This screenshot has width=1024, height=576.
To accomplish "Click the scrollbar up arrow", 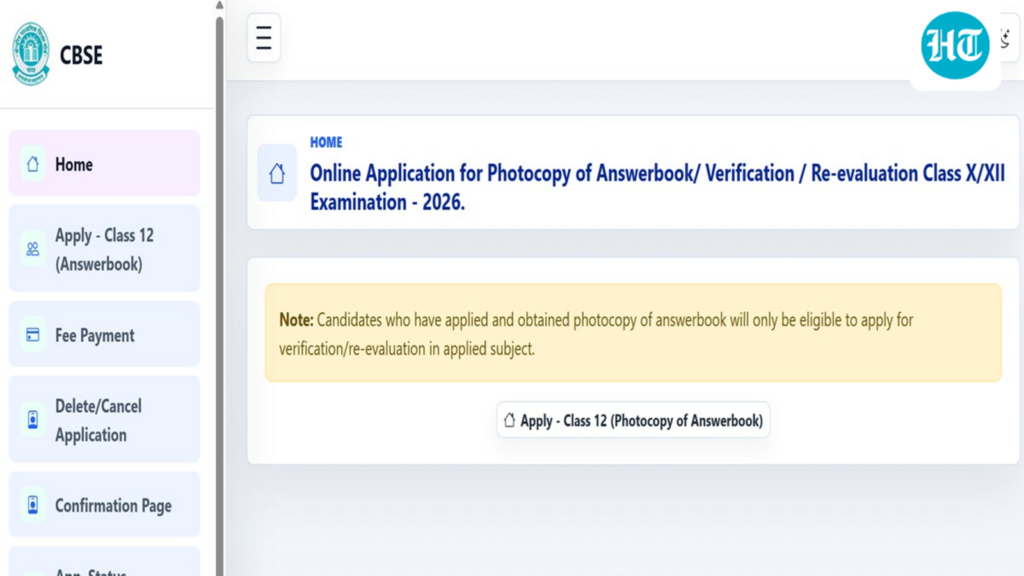I will click(219, 5).
